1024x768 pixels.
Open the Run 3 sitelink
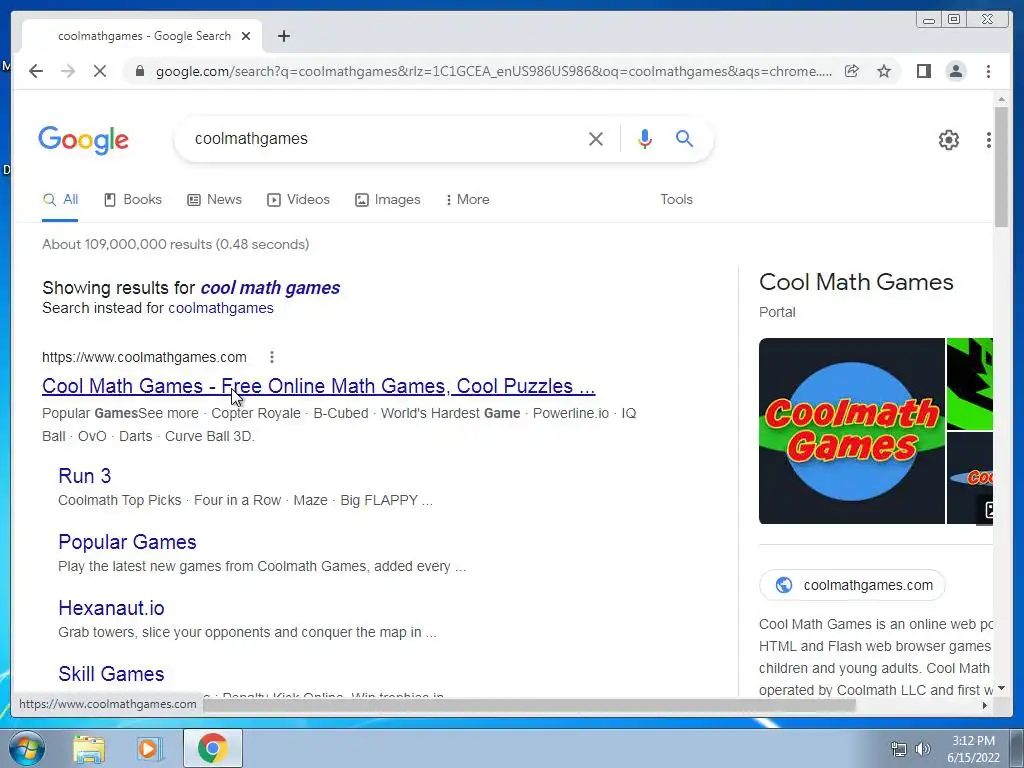[x=84, y=476]
